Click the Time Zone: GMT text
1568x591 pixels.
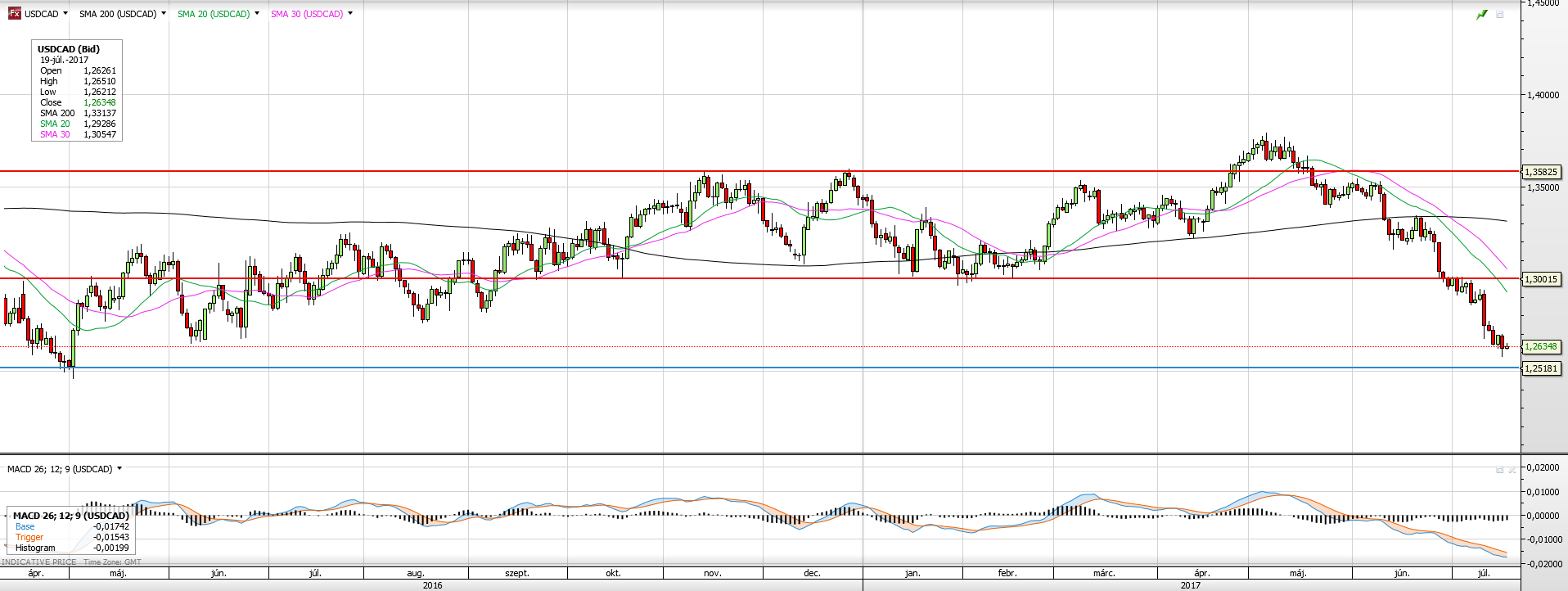click(x=112, y=562)
